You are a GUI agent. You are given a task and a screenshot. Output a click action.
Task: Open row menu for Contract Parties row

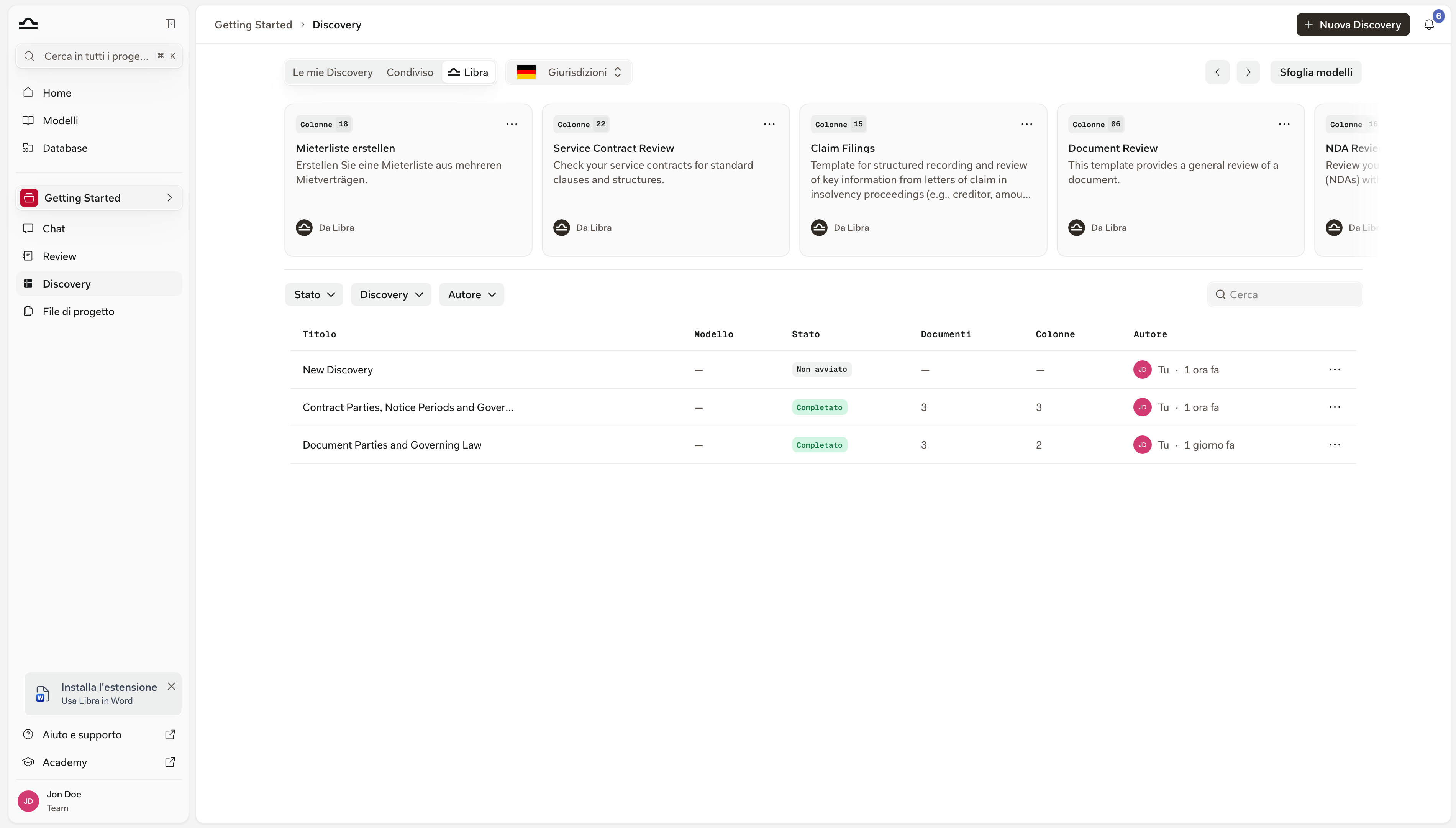pyautogui.click(x=1335, y=407)
